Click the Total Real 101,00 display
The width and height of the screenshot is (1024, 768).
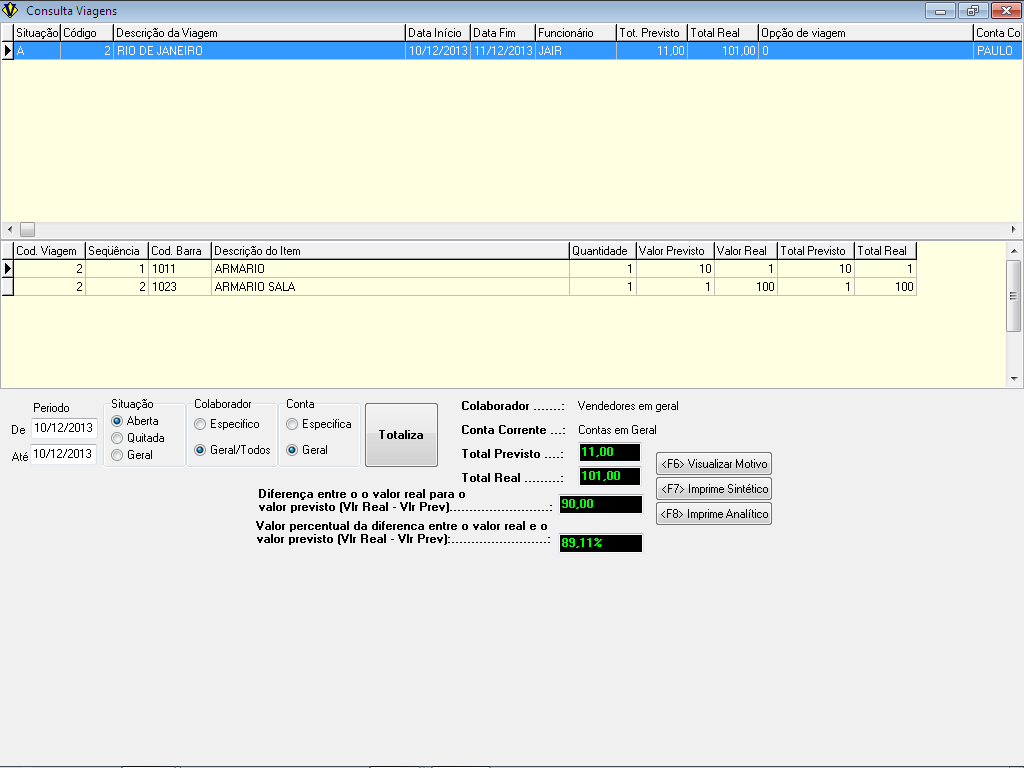point(610,476)
